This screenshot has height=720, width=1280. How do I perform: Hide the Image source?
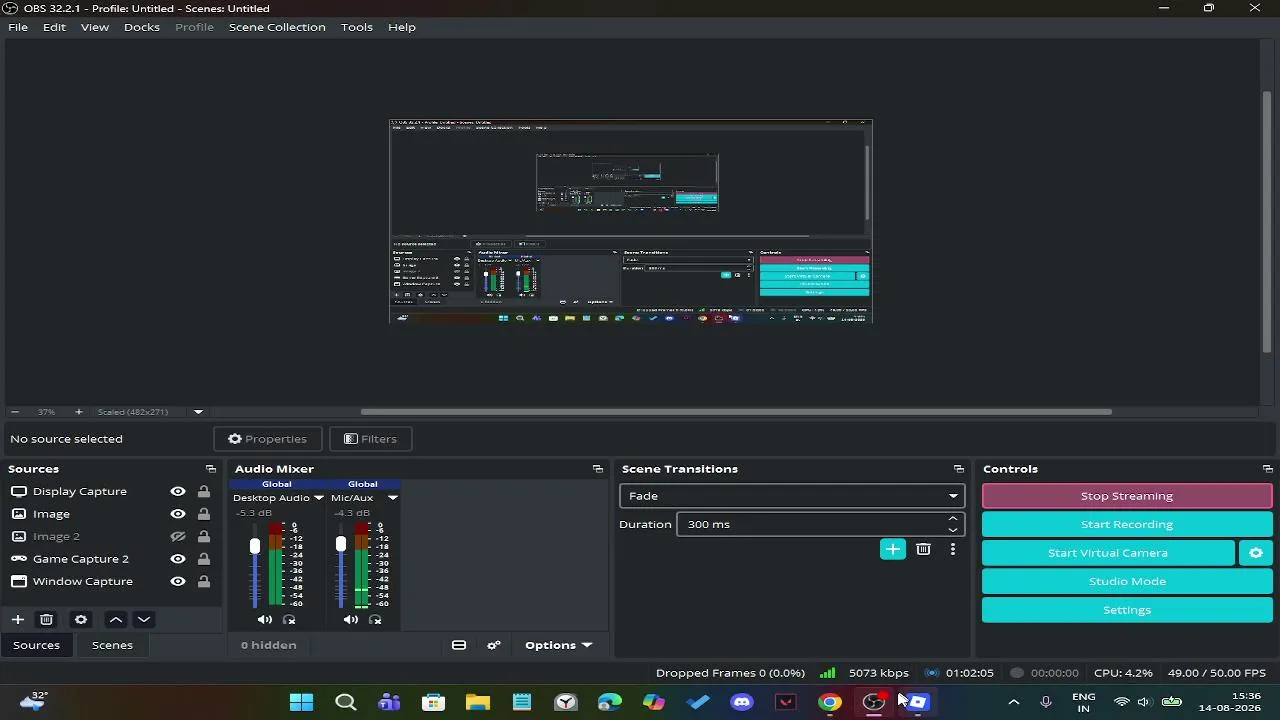coord(177,514)
